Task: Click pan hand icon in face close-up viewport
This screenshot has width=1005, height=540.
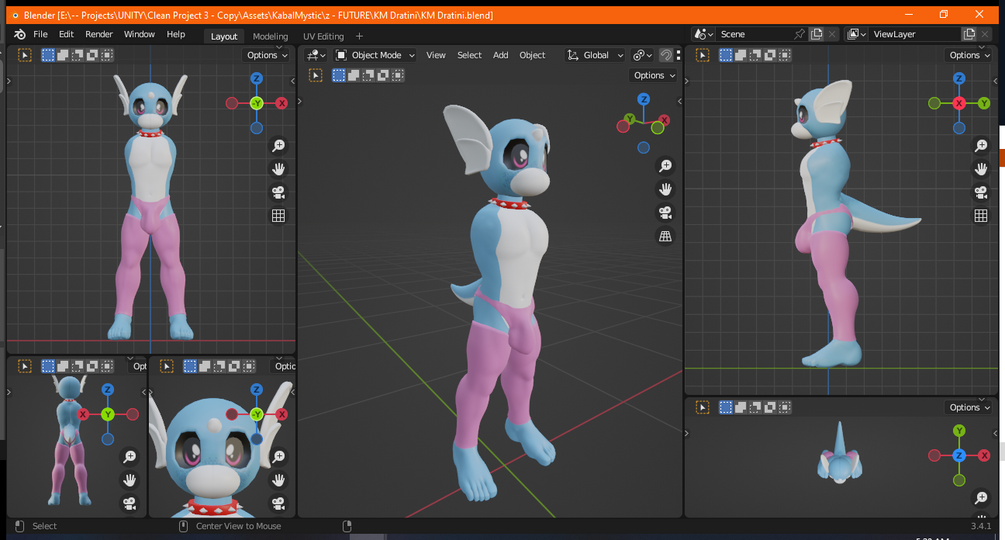Action: coord(278,480)
